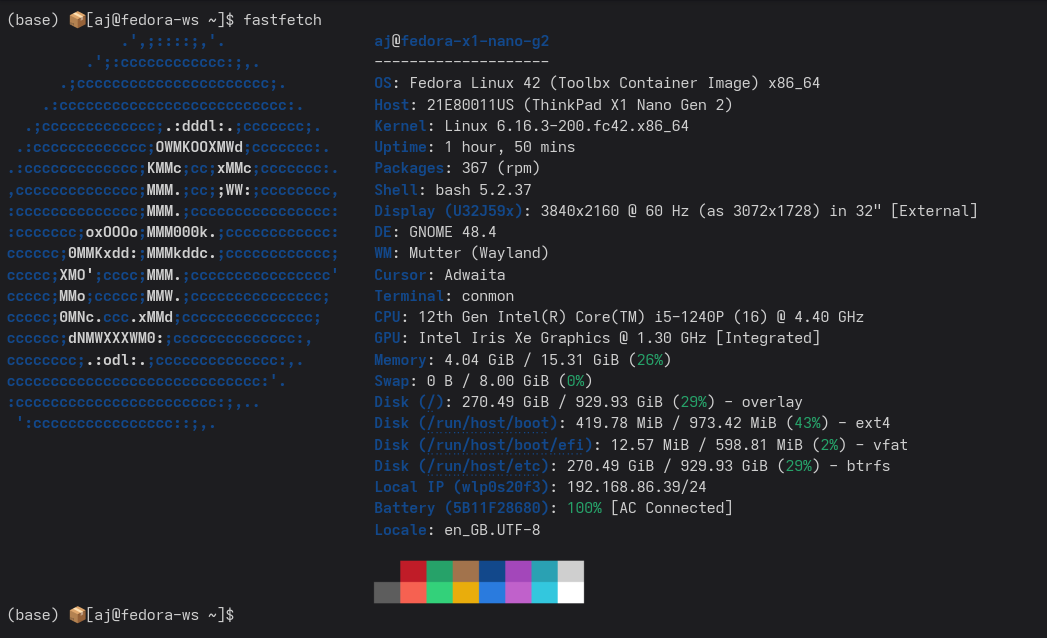Select the navy blue swatch in the top row

coord(492,571)
